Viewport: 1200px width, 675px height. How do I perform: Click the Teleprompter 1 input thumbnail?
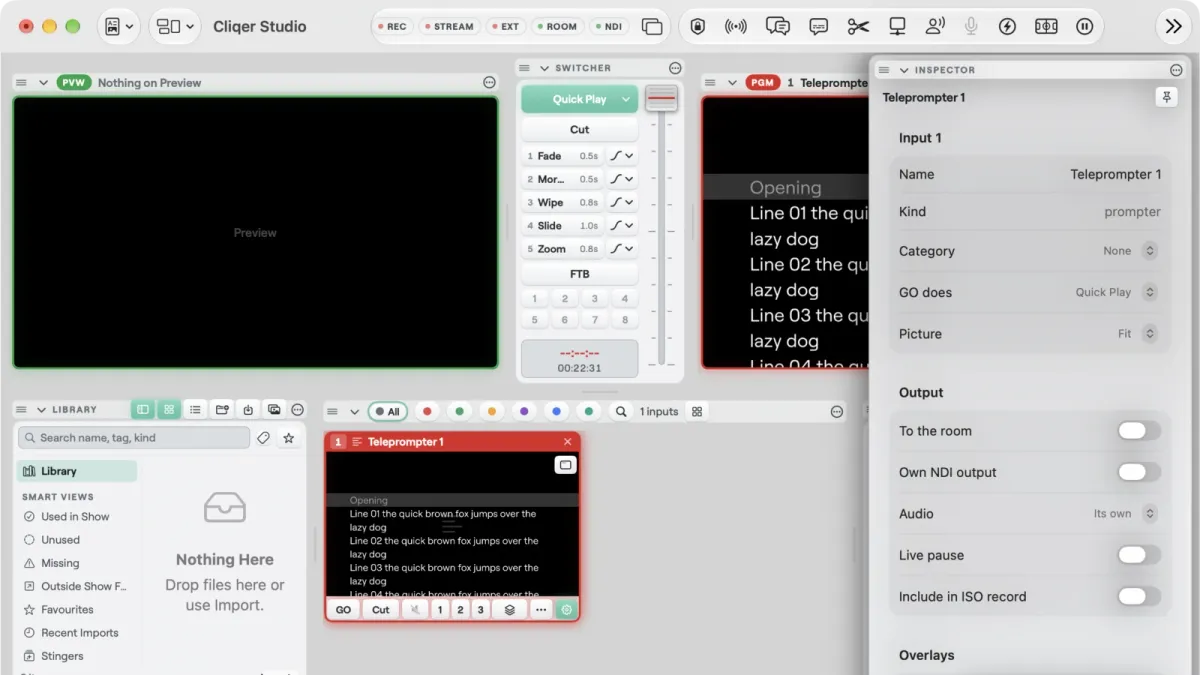[x=452, y=523]
